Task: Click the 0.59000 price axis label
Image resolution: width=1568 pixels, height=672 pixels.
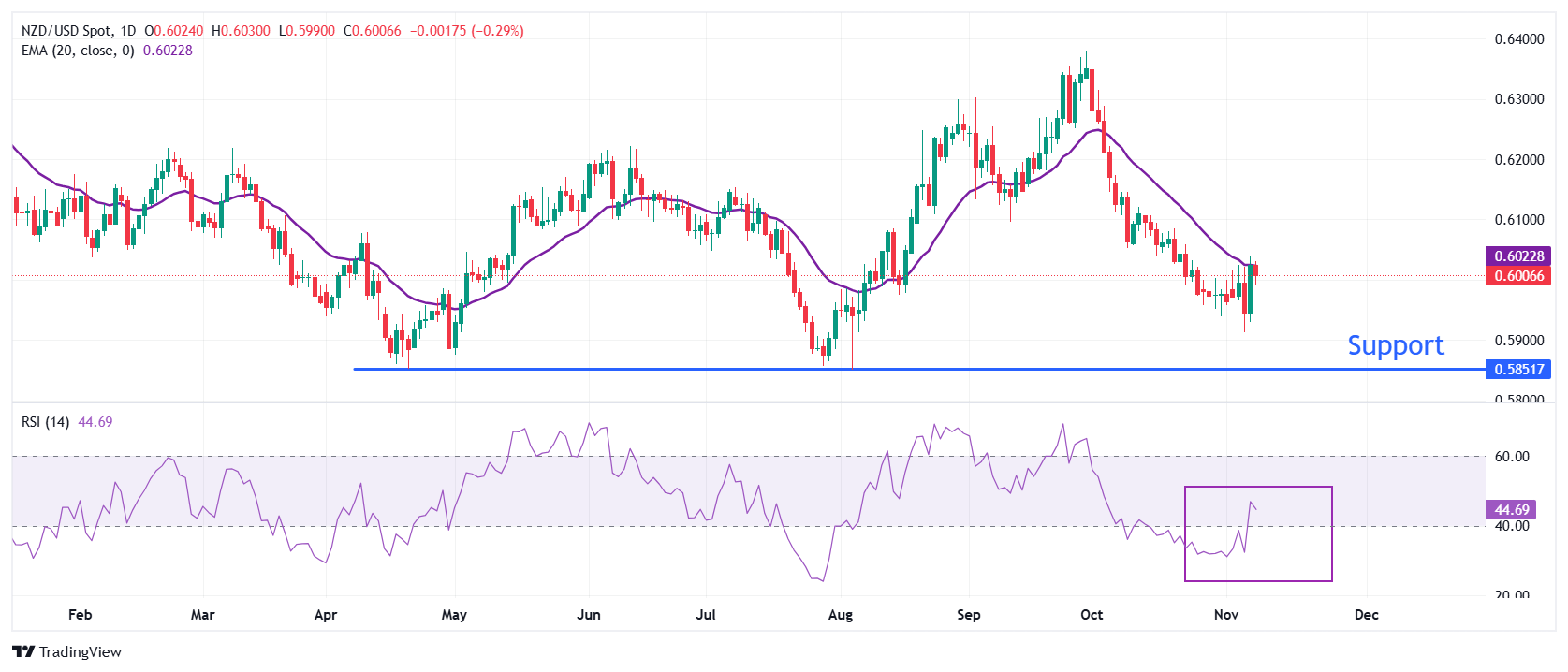Action: pyautogui.click(x=1518, y=341)
